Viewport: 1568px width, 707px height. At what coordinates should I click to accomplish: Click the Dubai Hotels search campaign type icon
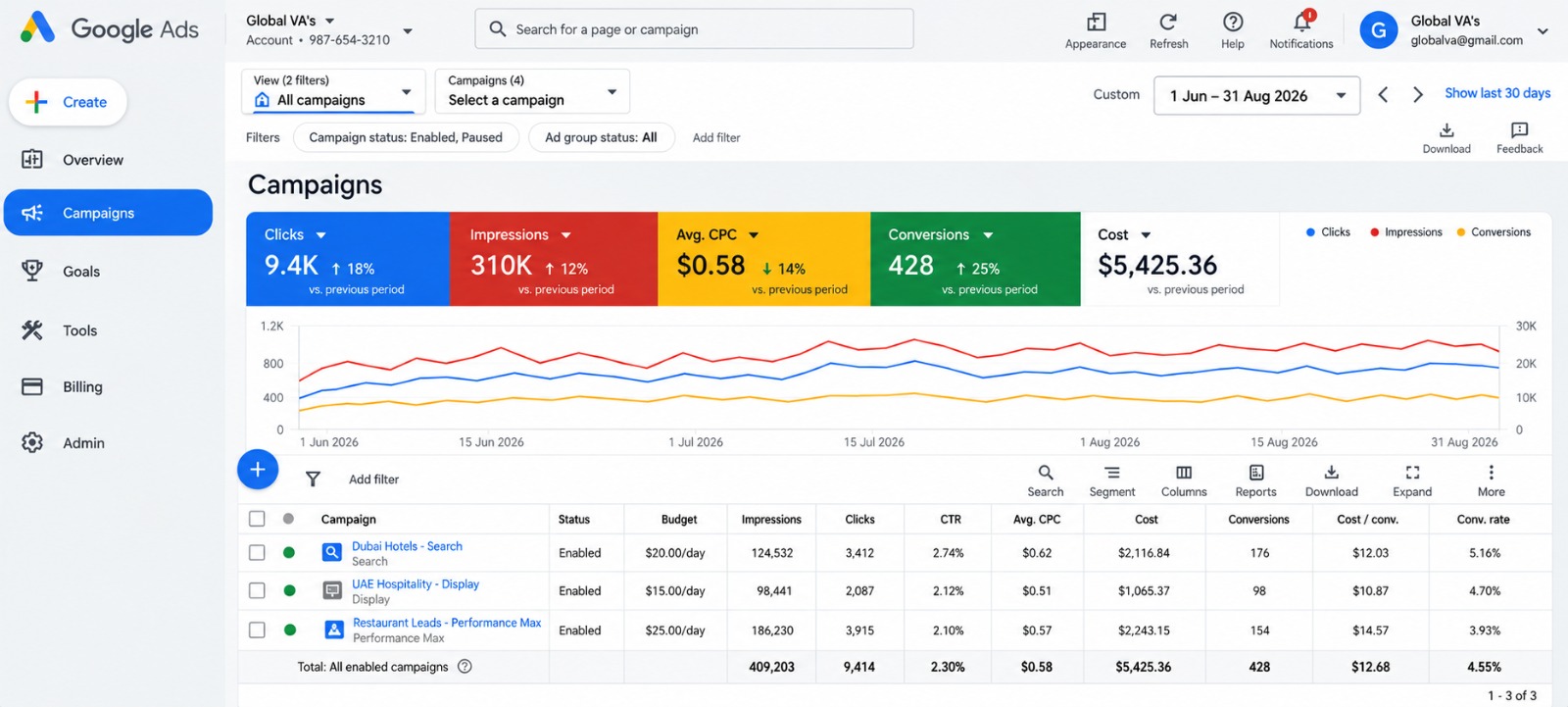(x=332, y=553)
